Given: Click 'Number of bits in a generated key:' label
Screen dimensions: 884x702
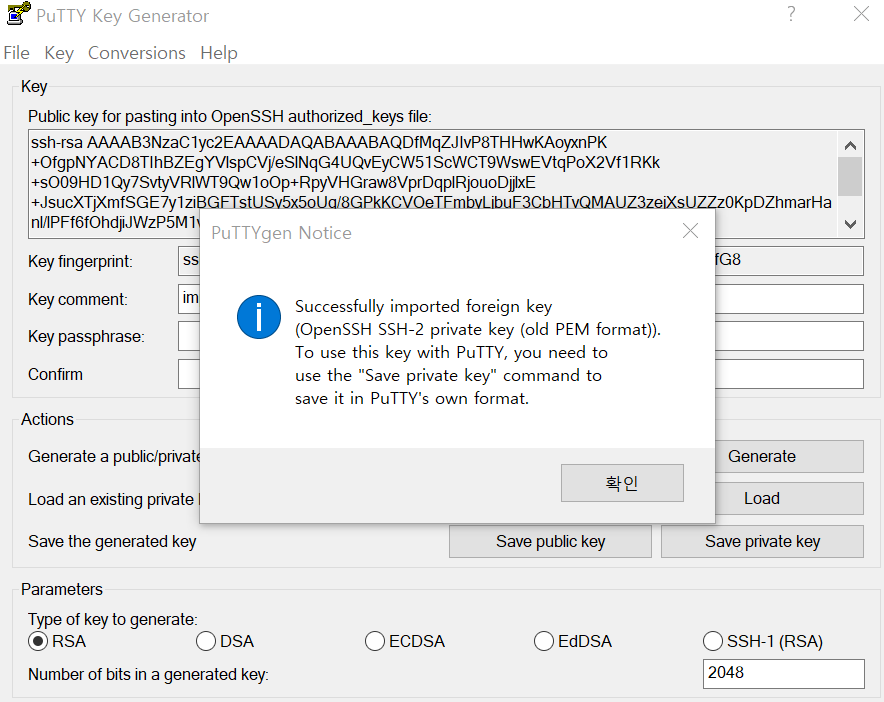Looking at the screenshot, I should [148, 674].
